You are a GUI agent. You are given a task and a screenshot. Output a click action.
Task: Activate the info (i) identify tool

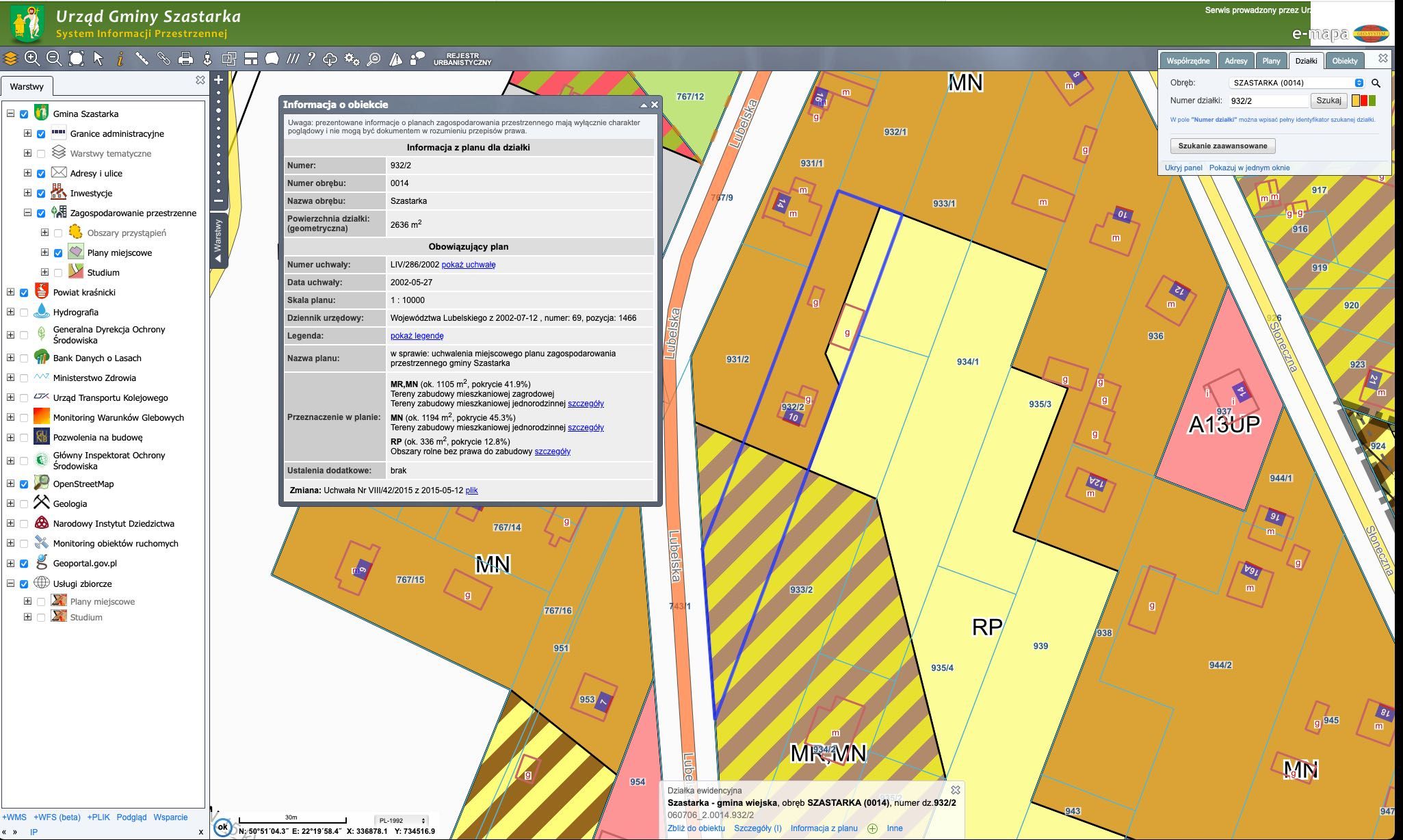120,59
